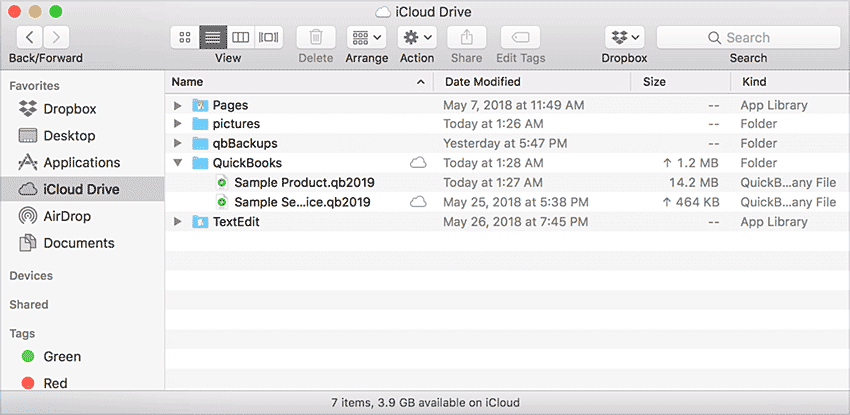This screenshot has height=415, width=850.
Task: Click the Delete trash toolbar icon
Action: 315,37
